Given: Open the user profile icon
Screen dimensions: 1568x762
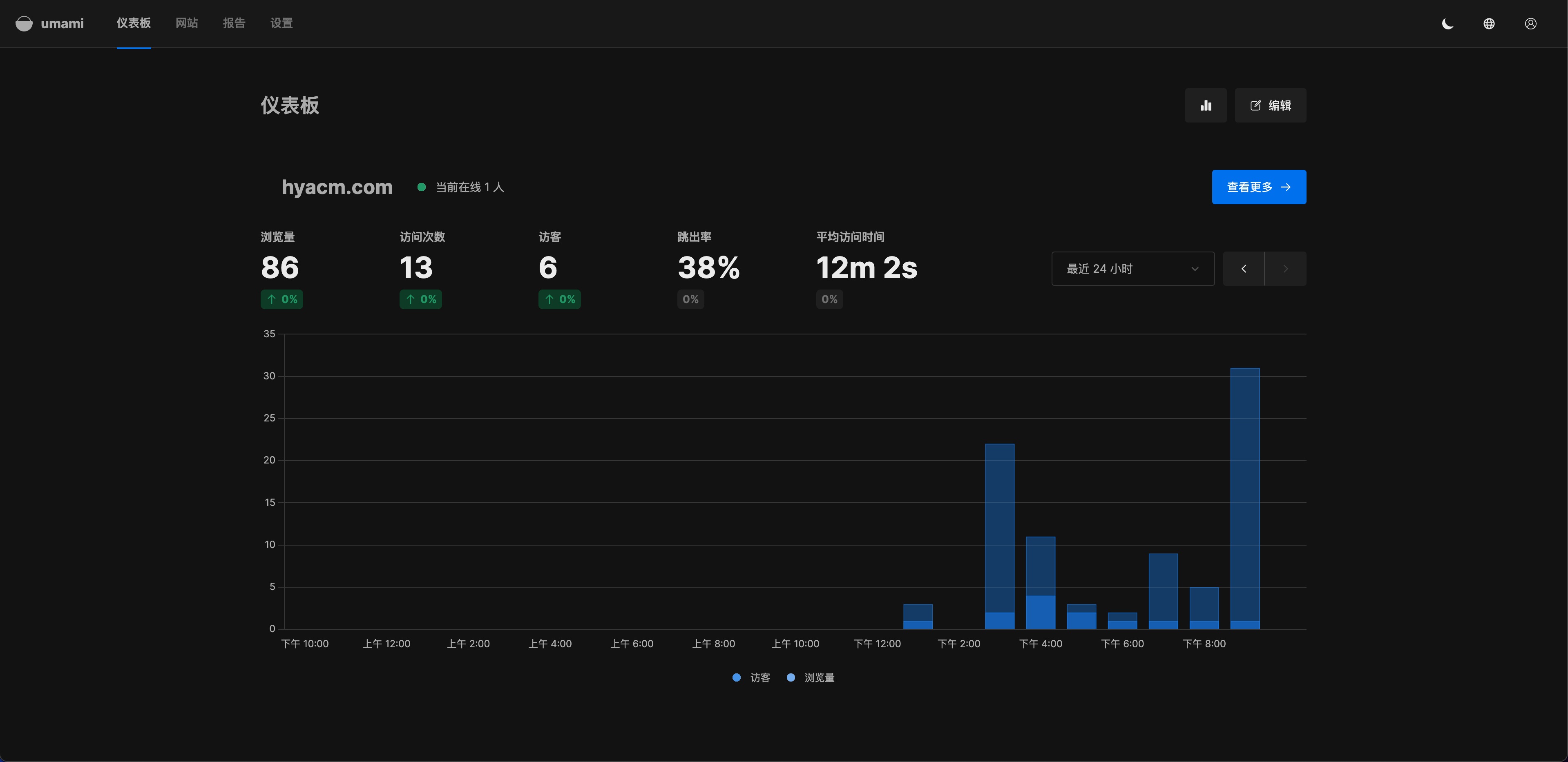Looking at the screenshot, I should pyautogui.click(x=1530, y=24).
